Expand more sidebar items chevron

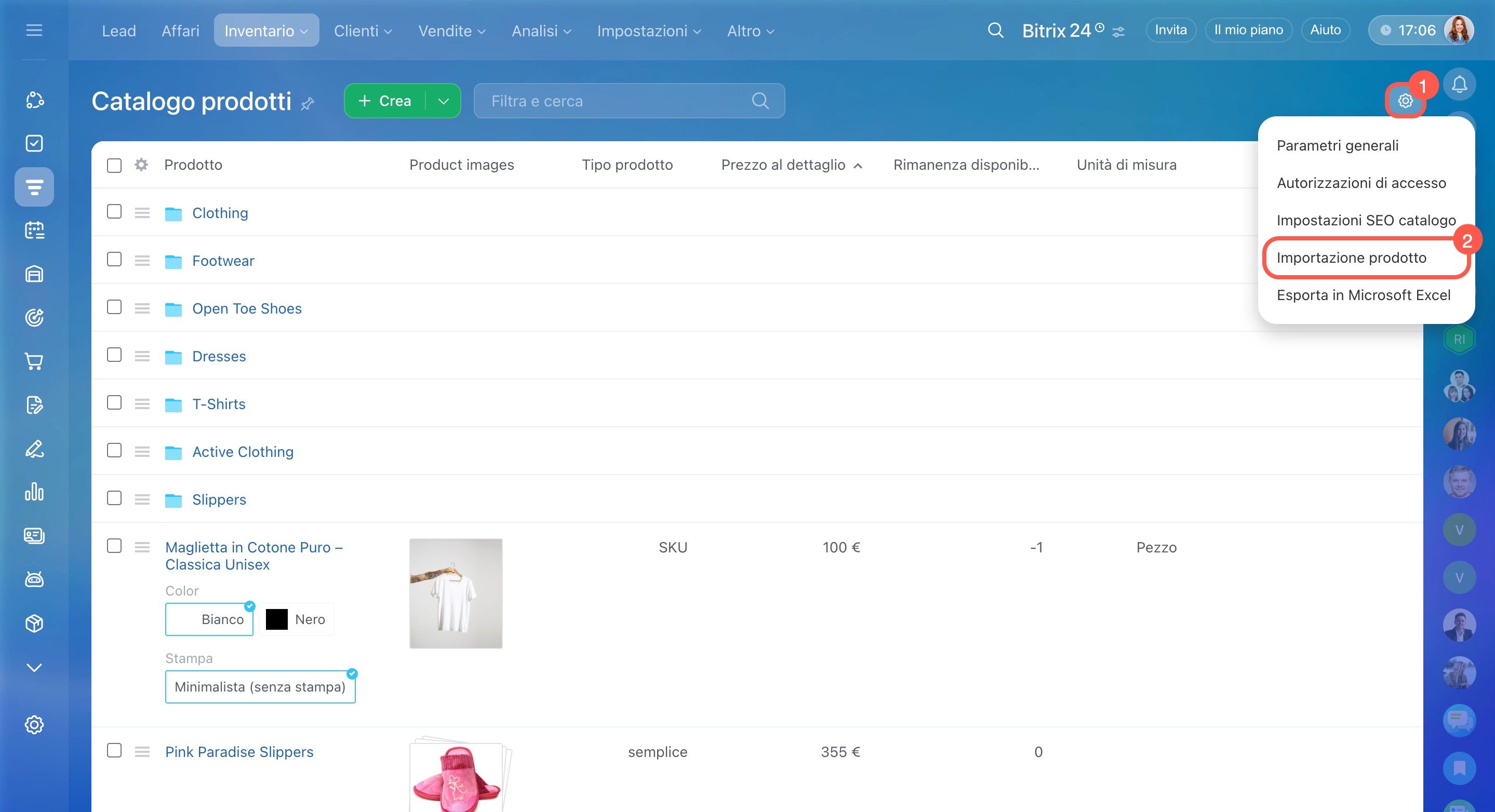coord(34,667)
